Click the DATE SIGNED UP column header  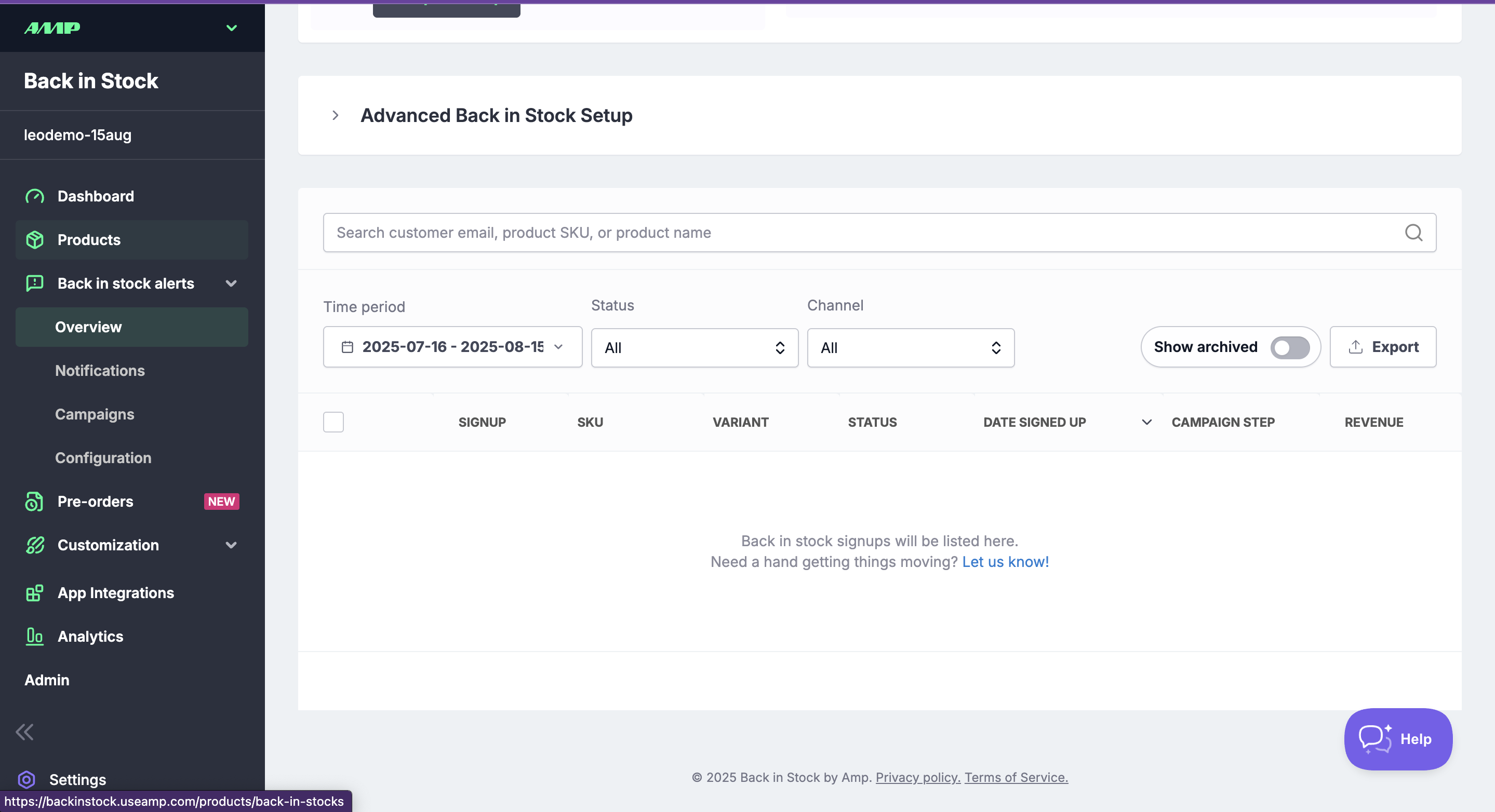click(x=1034, y=422)
